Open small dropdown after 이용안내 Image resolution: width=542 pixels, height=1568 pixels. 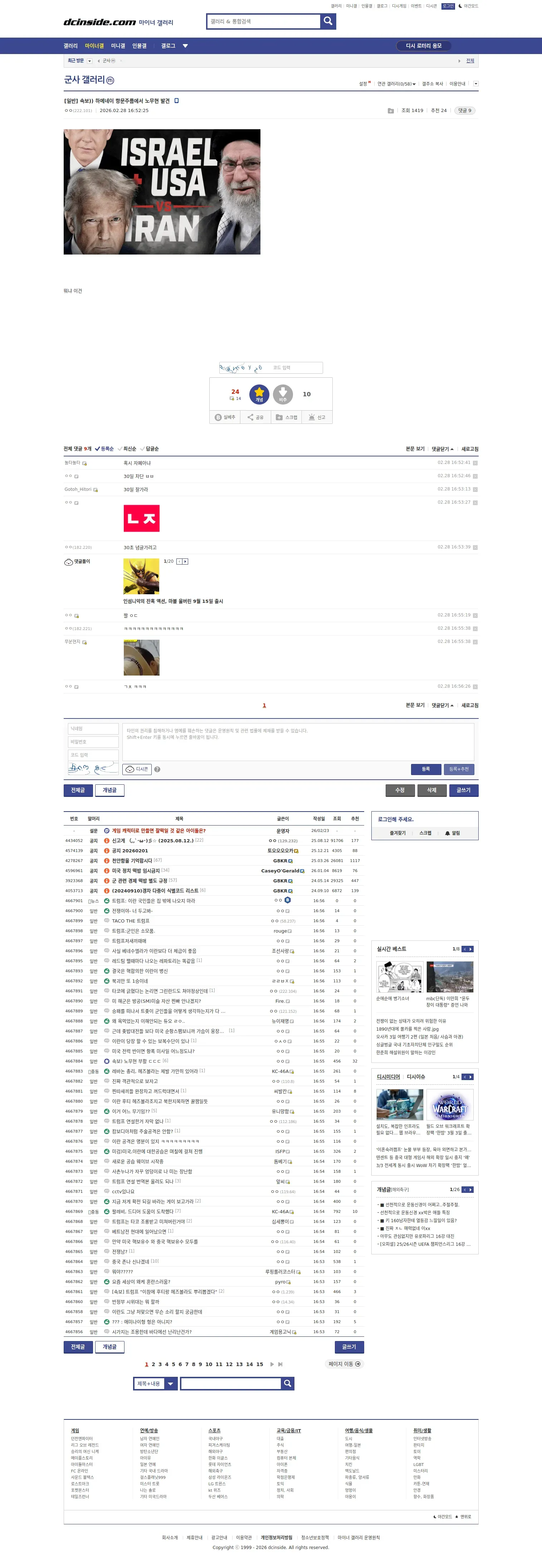click(x=476, y=84)
